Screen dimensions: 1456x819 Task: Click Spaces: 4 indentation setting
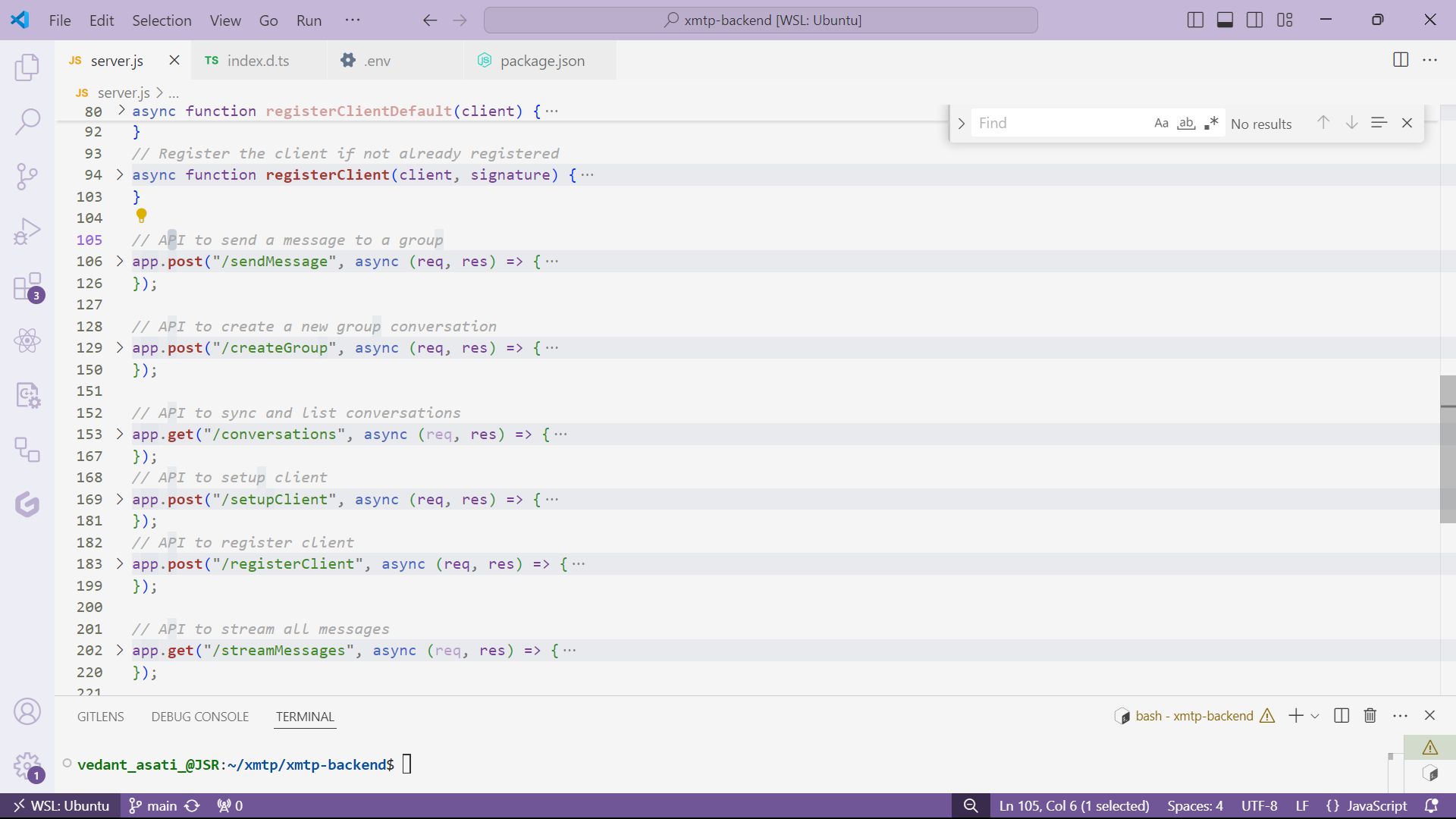click(1195, 805)
